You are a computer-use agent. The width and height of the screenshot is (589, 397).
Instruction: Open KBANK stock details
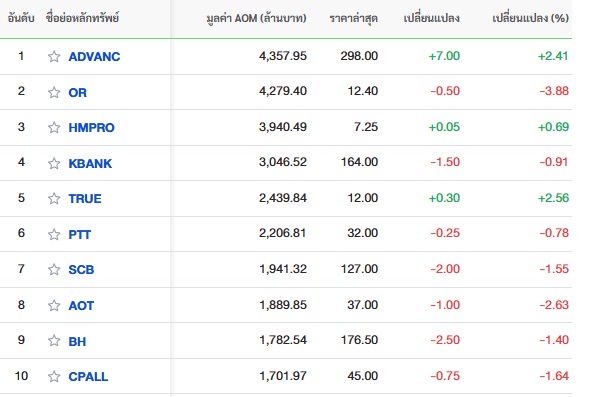[90, 163]
